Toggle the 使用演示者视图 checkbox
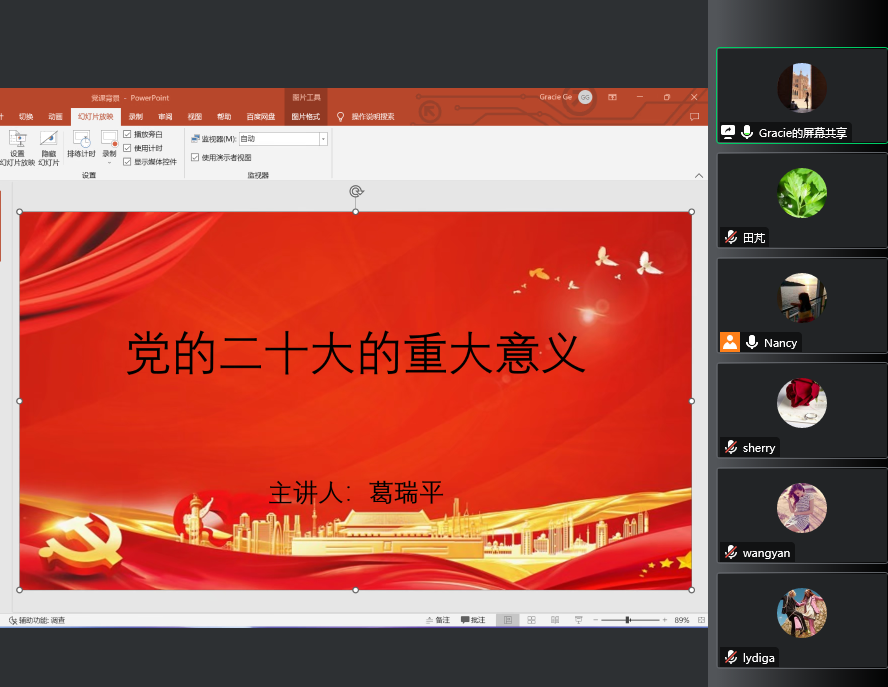 195,157
